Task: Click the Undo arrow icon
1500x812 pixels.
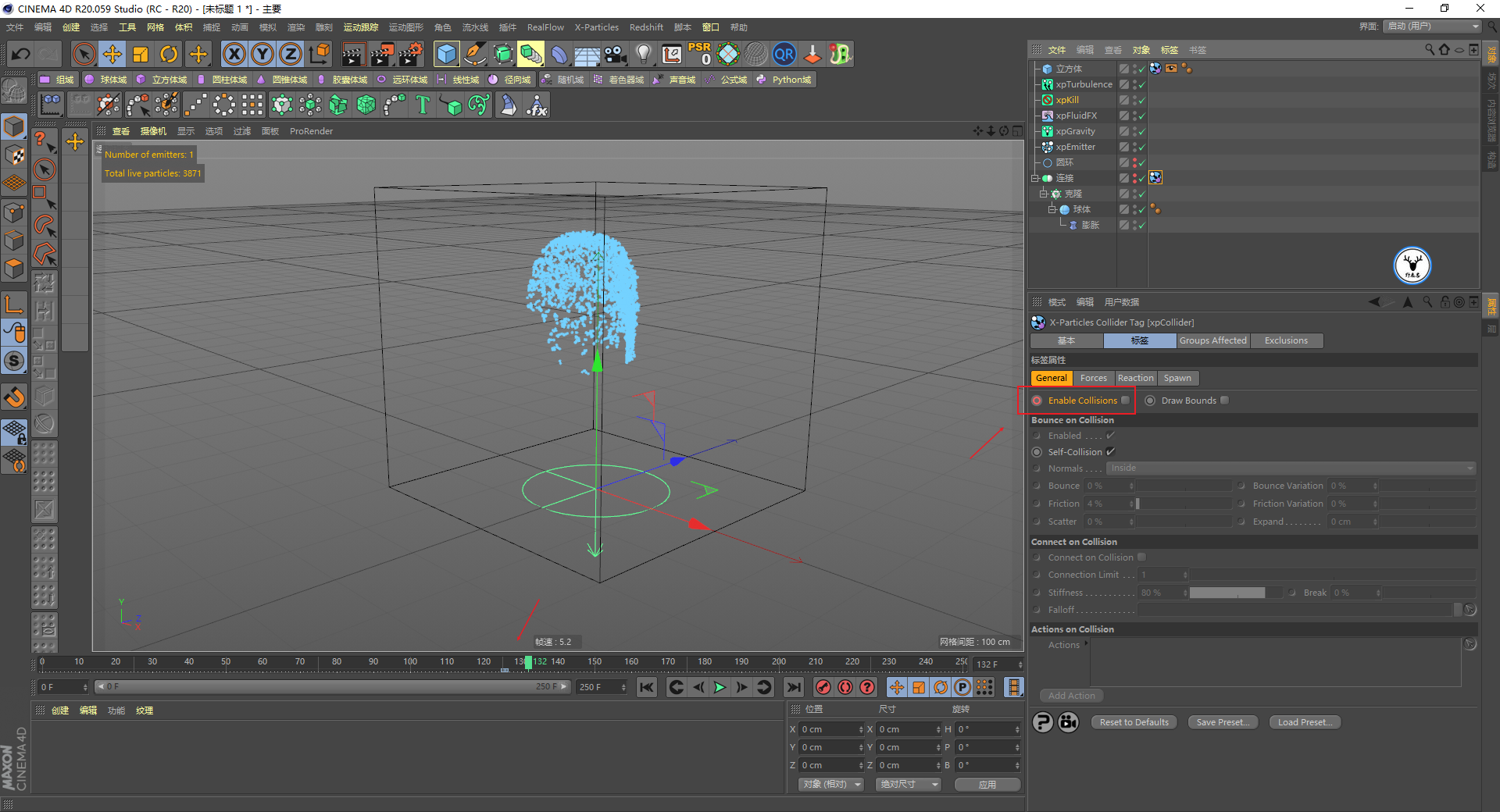Action: 21,54
